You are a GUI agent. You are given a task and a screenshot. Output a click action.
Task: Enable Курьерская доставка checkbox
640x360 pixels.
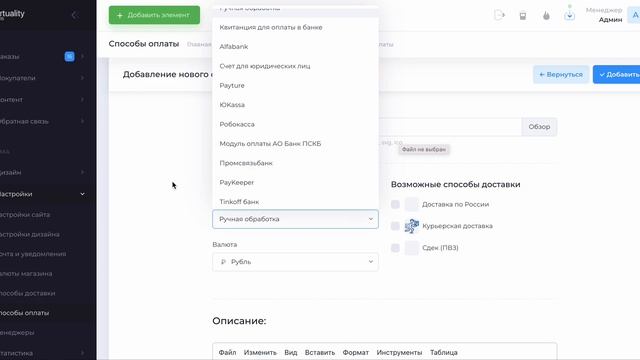click(395, 226)
